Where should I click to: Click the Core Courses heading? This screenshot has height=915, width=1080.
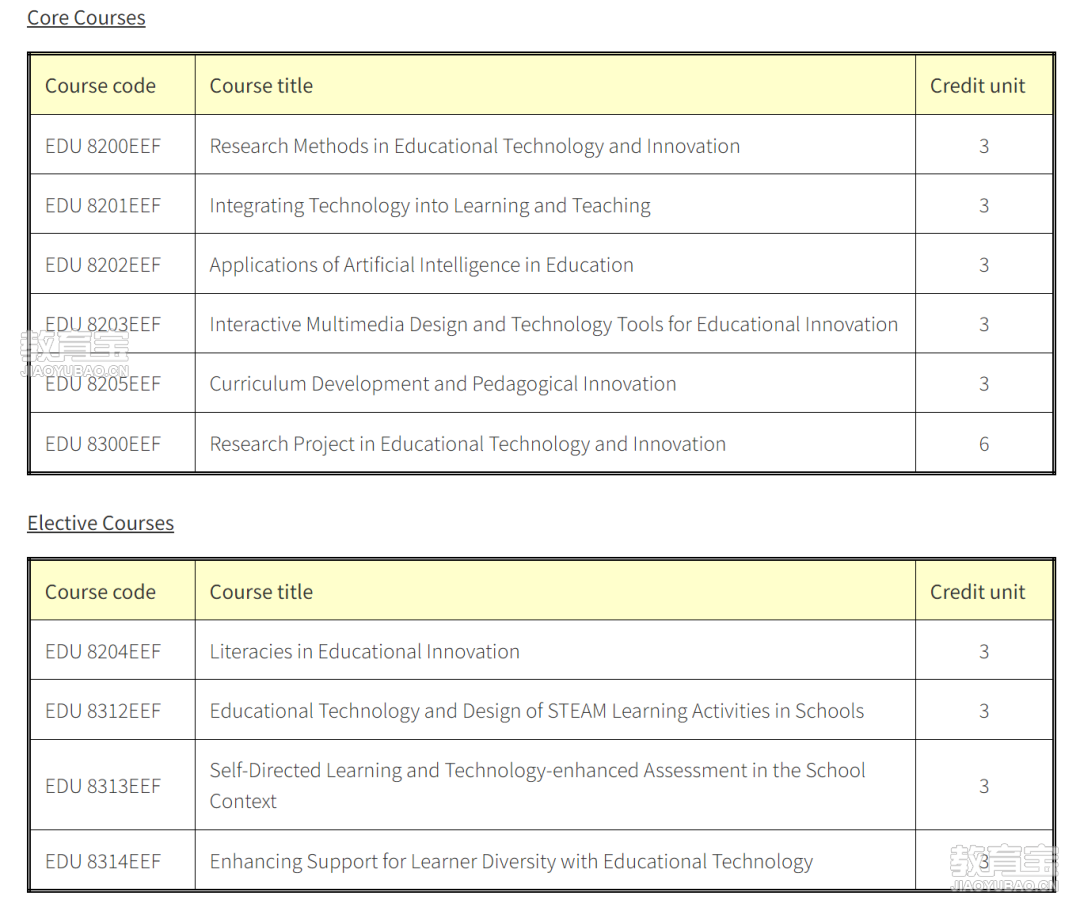[86, 18]
